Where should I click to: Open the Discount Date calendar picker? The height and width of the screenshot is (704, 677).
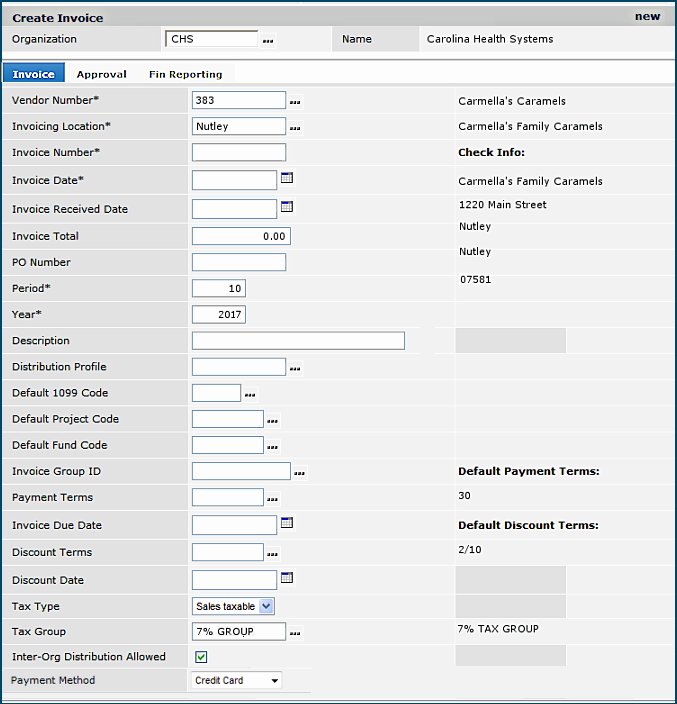tap(287, 578)
